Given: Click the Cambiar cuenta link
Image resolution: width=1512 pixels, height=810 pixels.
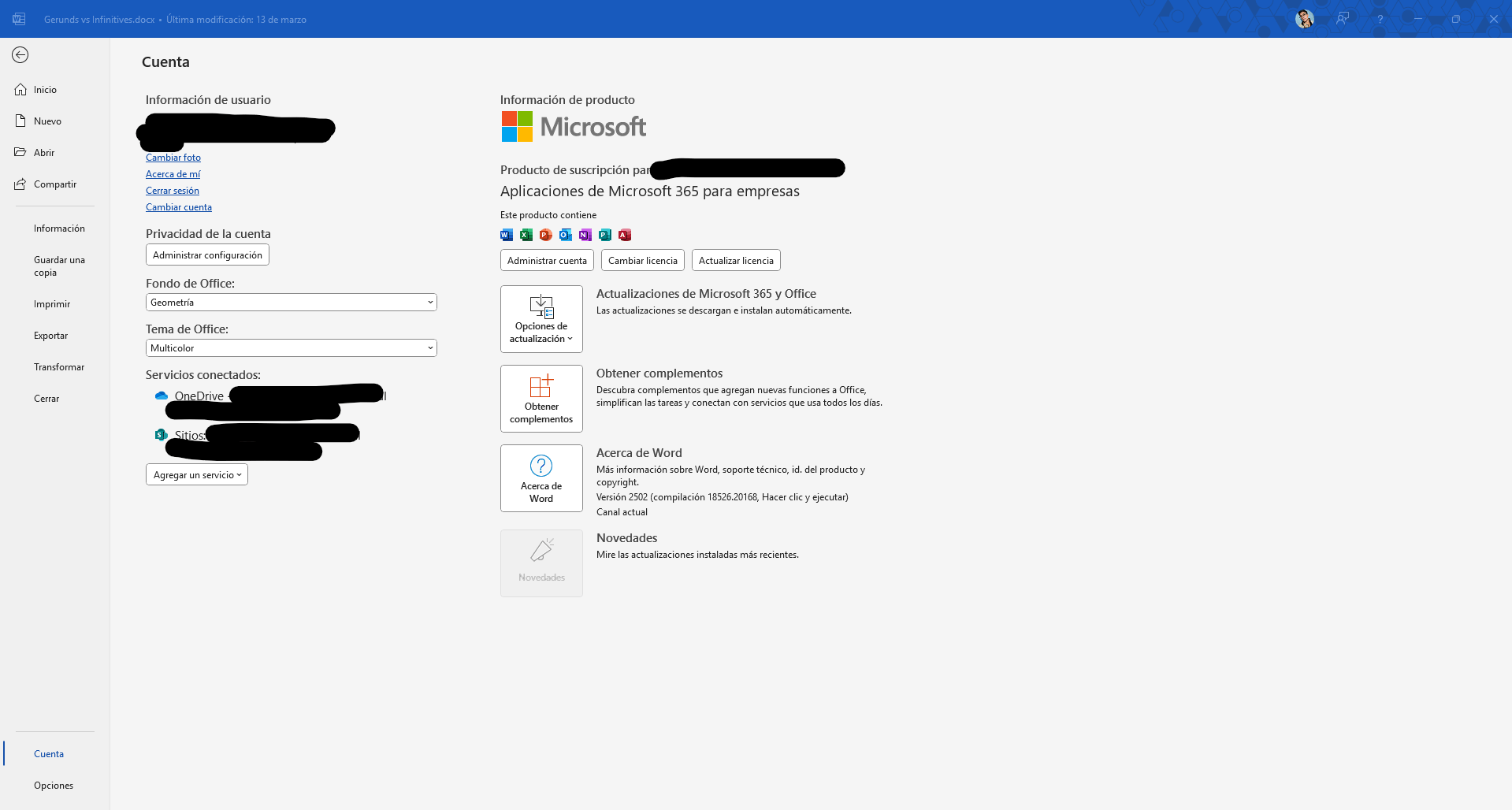Looking at the screenshot, I should 179,207.
